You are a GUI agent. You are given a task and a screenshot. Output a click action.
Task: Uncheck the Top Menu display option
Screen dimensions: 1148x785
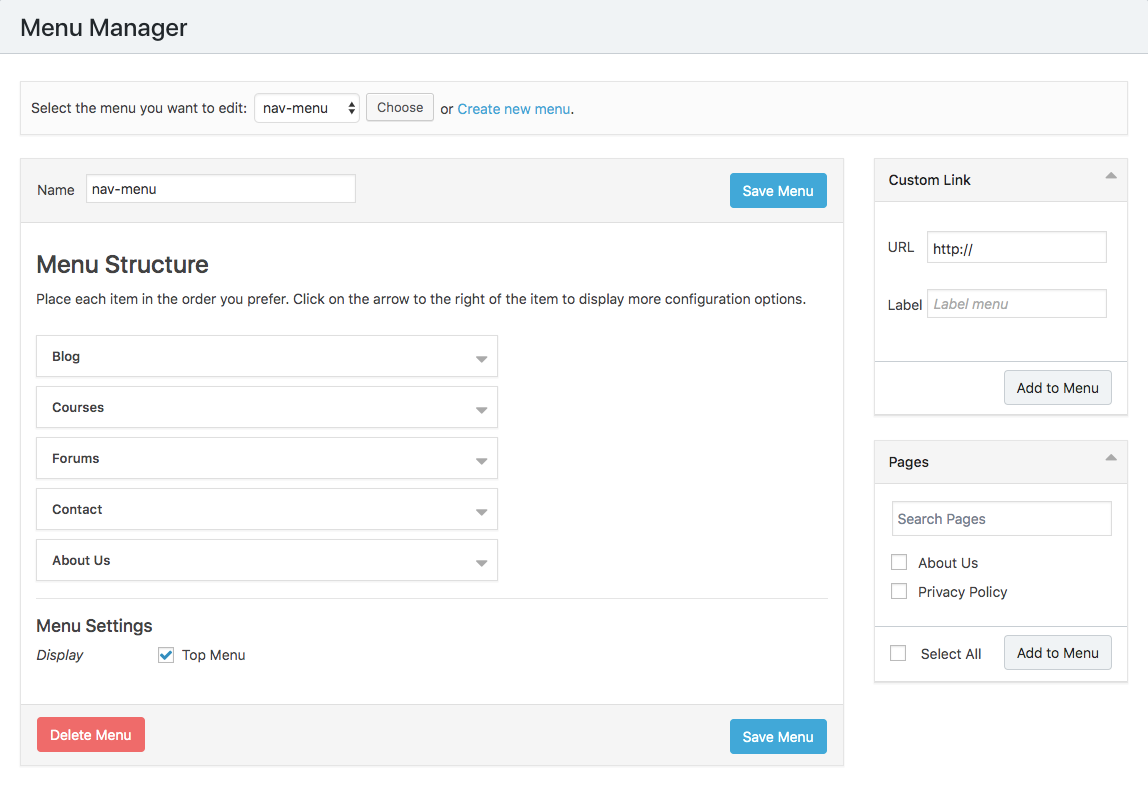166,655
